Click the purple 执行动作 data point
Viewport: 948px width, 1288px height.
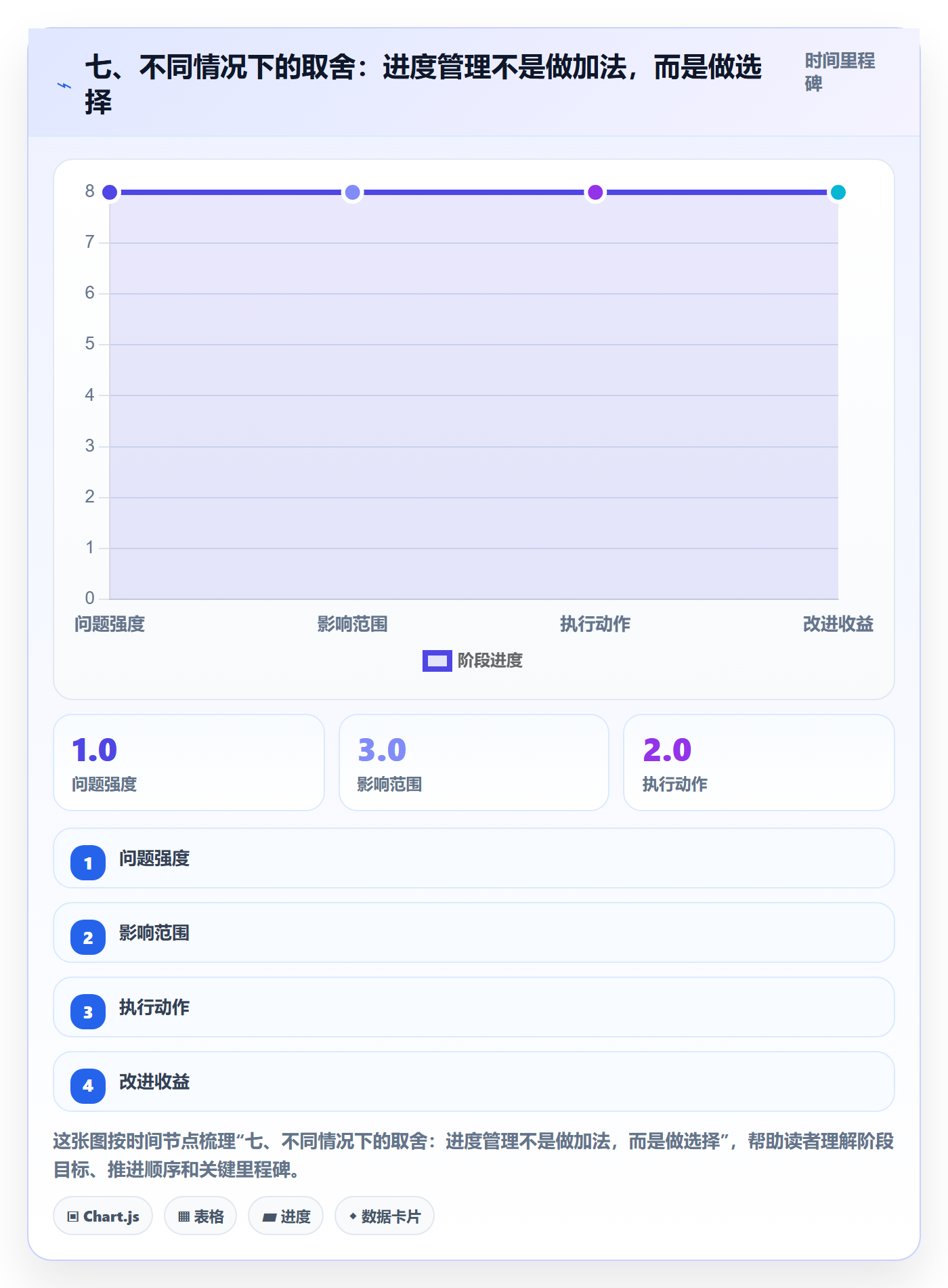tap(595, 192)
